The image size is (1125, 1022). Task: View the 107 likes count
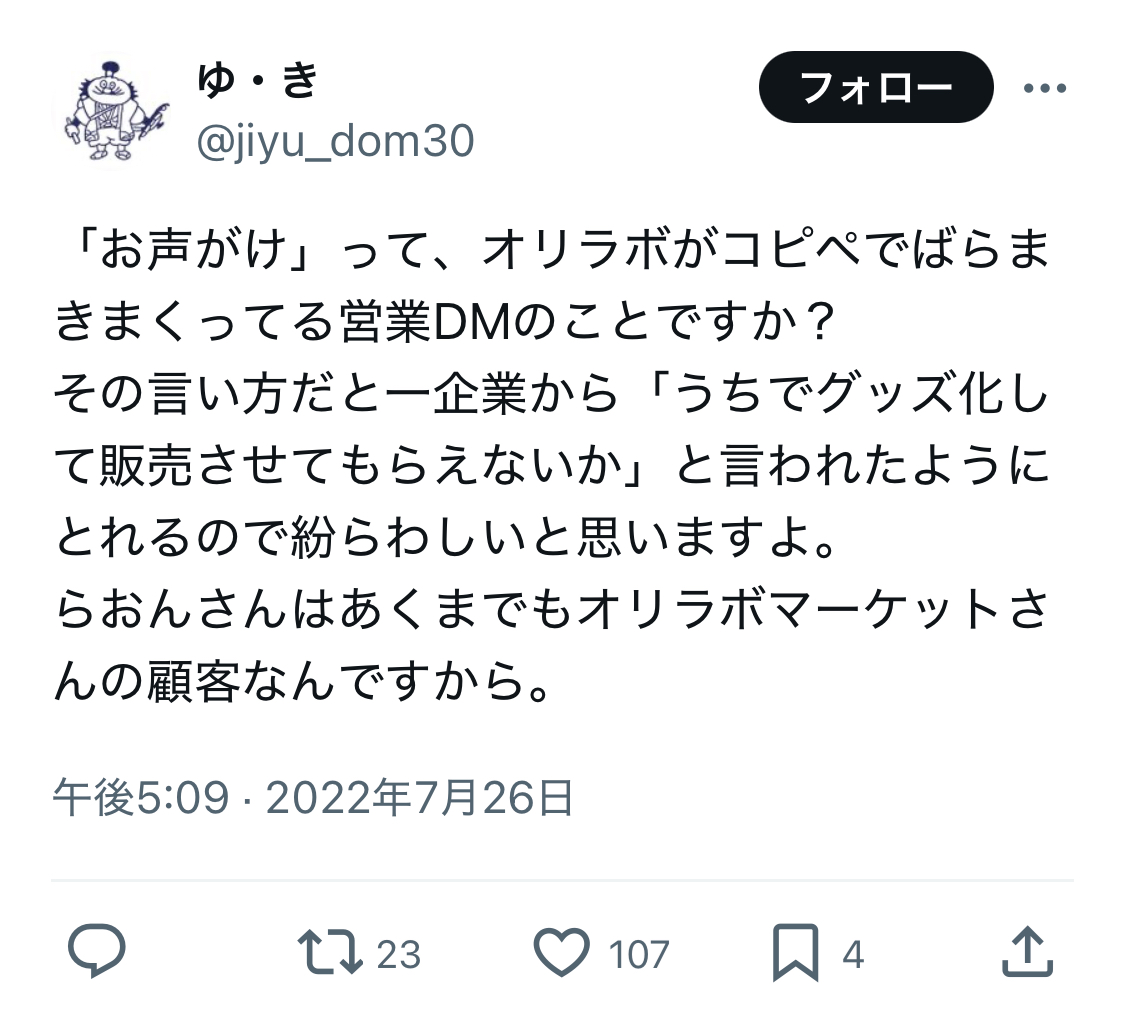coord(639,955)
